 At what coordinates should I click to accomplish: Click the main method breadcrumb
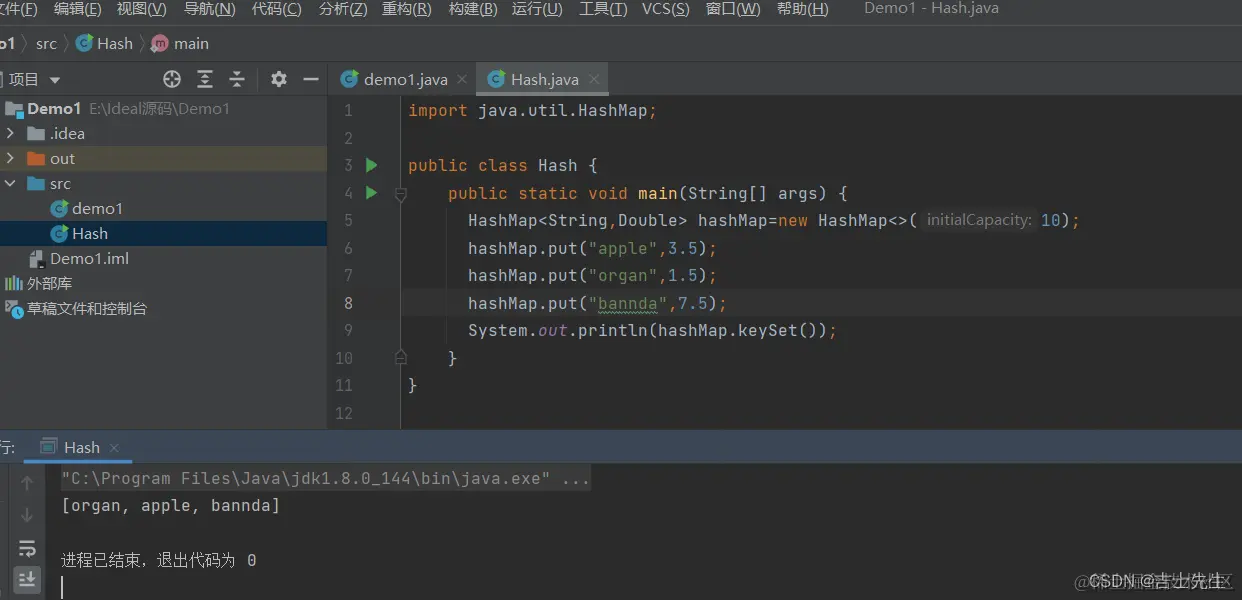pyautogui.click(x=180, y=44)
